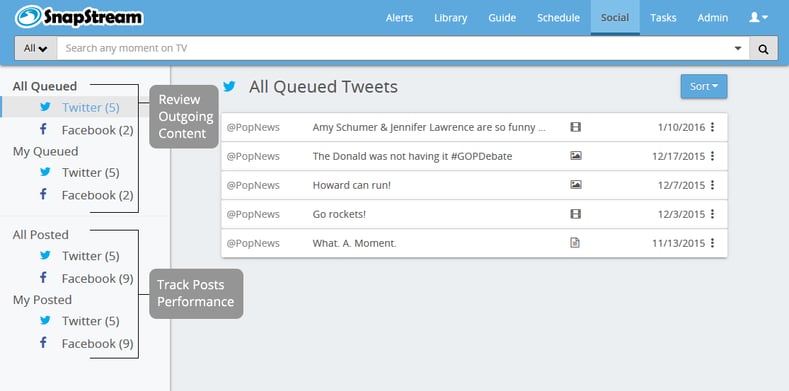Open The Donald was not having it tweet
Image resolution: width=789 pixels, height=391 pixels.
(412, 156)
